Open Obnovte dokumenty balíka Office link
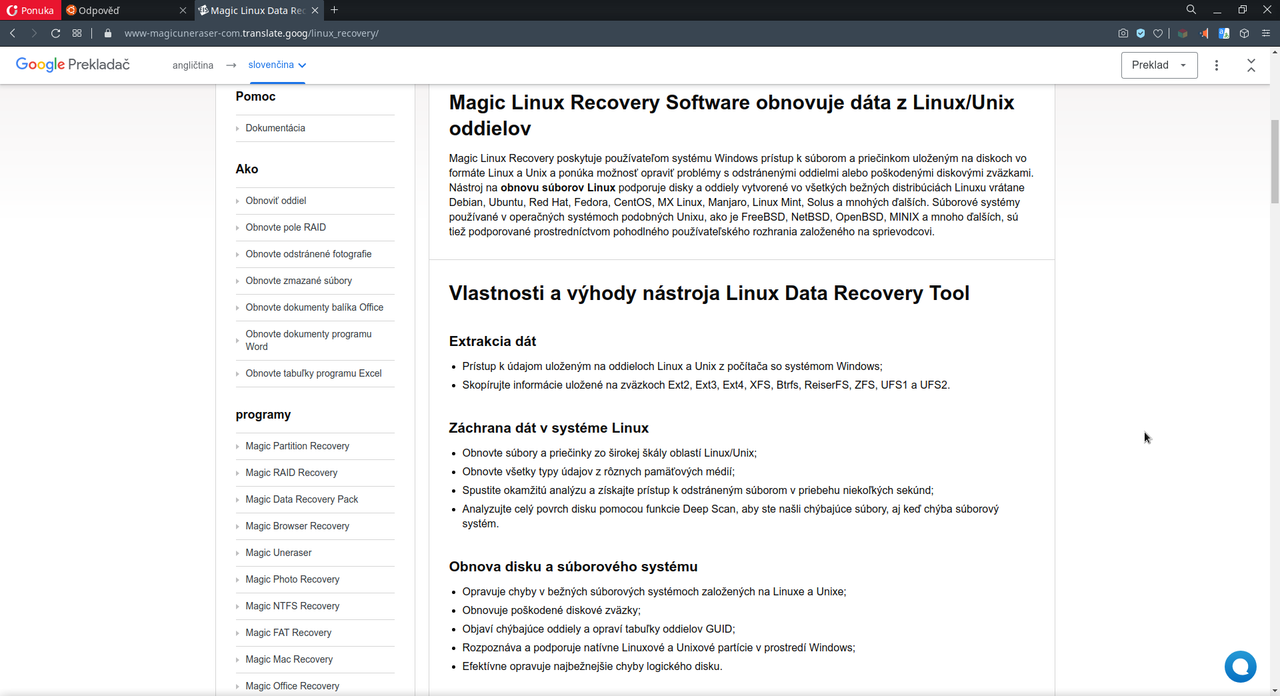This screenshot has height=696, width=1280. (x=314, y=308)
